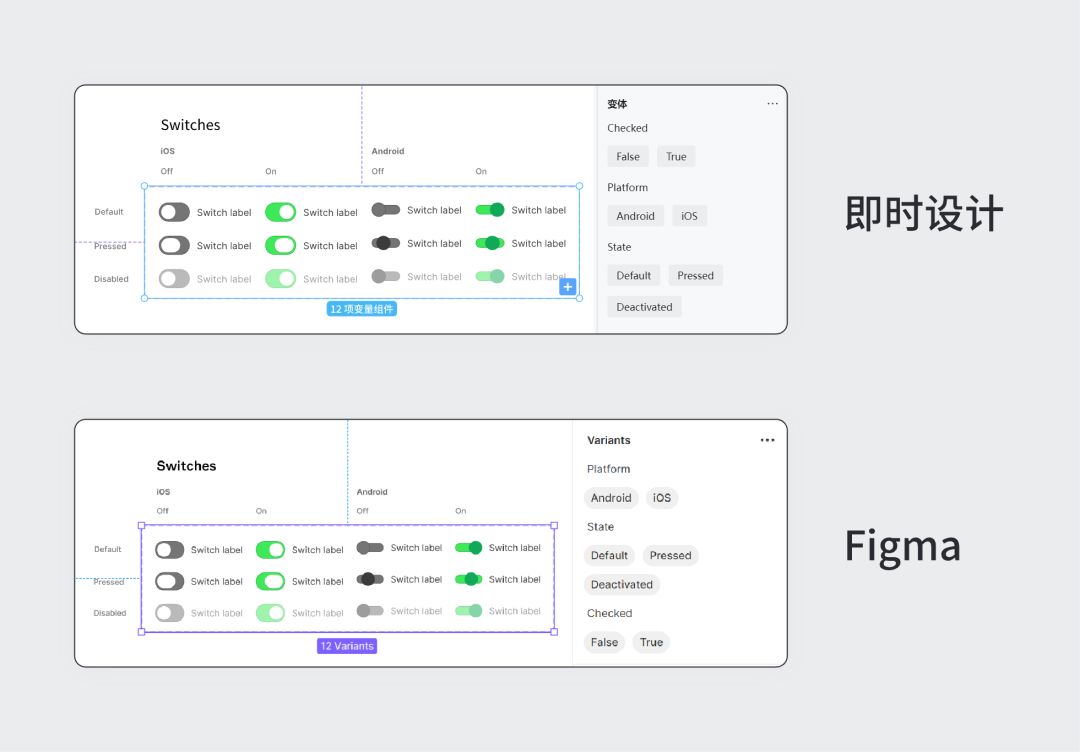This screenshot has width=1080, height=752.
Task: Click 'State' property label in Variants panel
Action: [600, 527]
